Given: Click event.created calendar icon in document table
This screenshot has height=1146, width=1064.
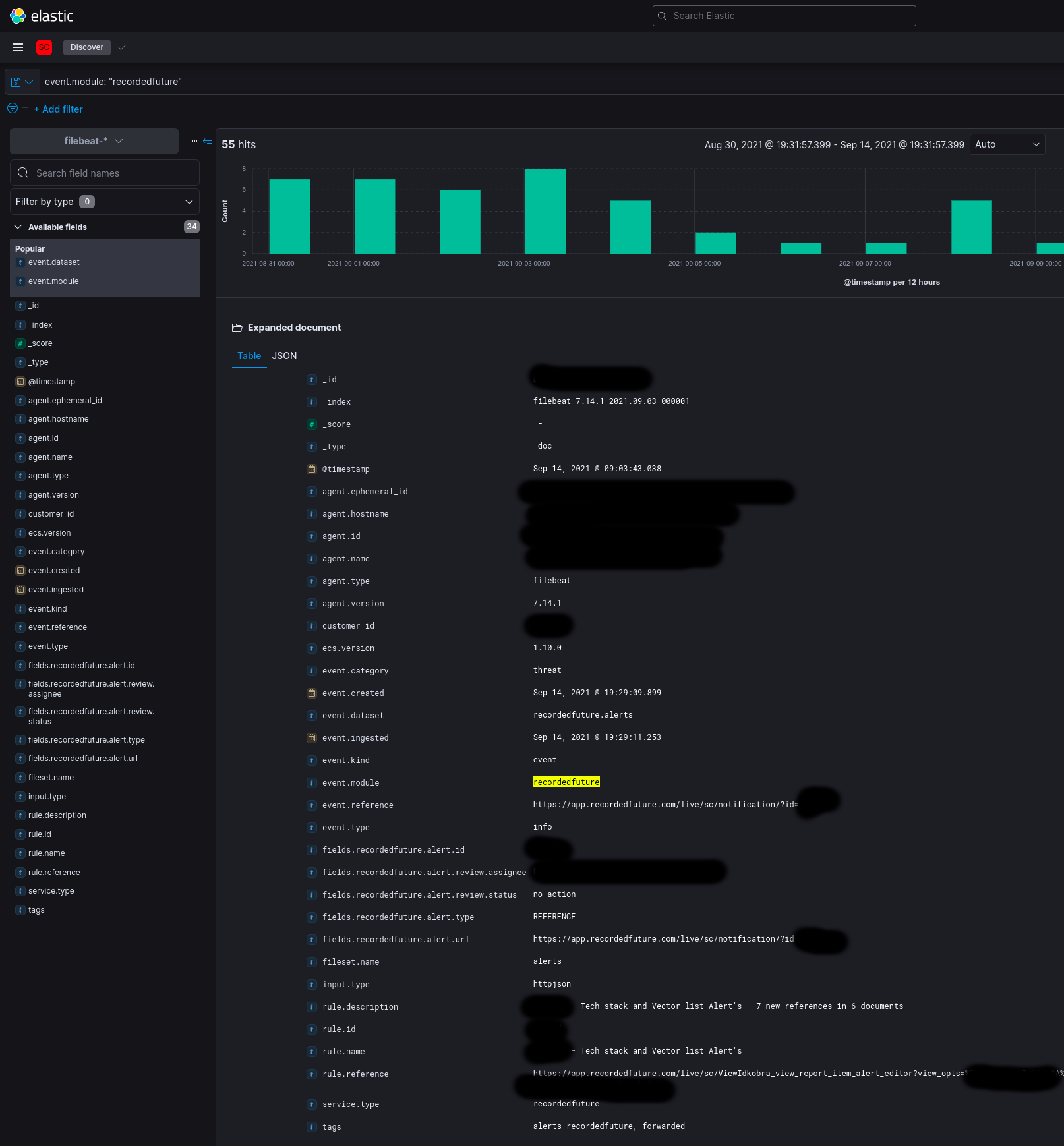Looking at the screenshot, I should pos(312,693).
